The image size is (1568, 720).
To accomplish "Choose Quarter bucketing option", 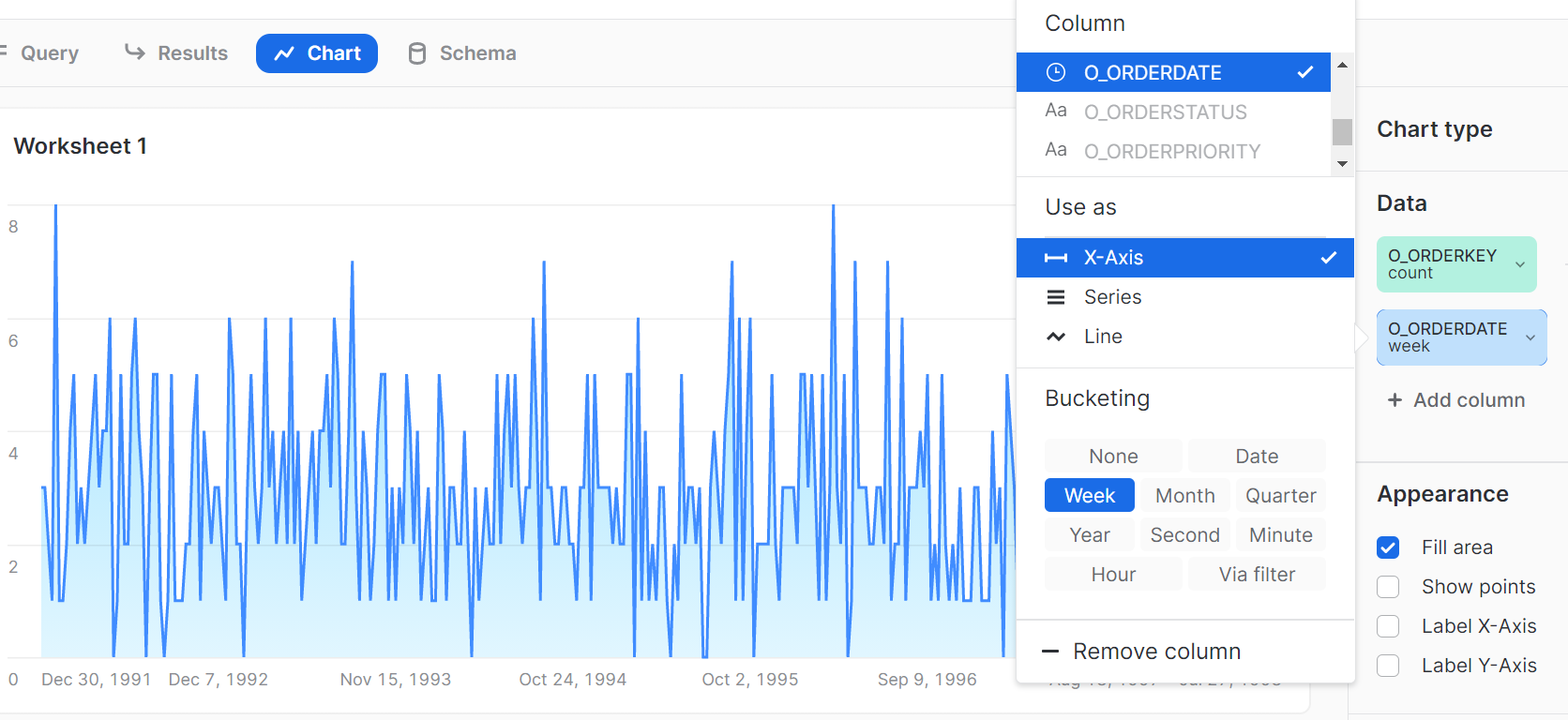I will pos(1280,496).
